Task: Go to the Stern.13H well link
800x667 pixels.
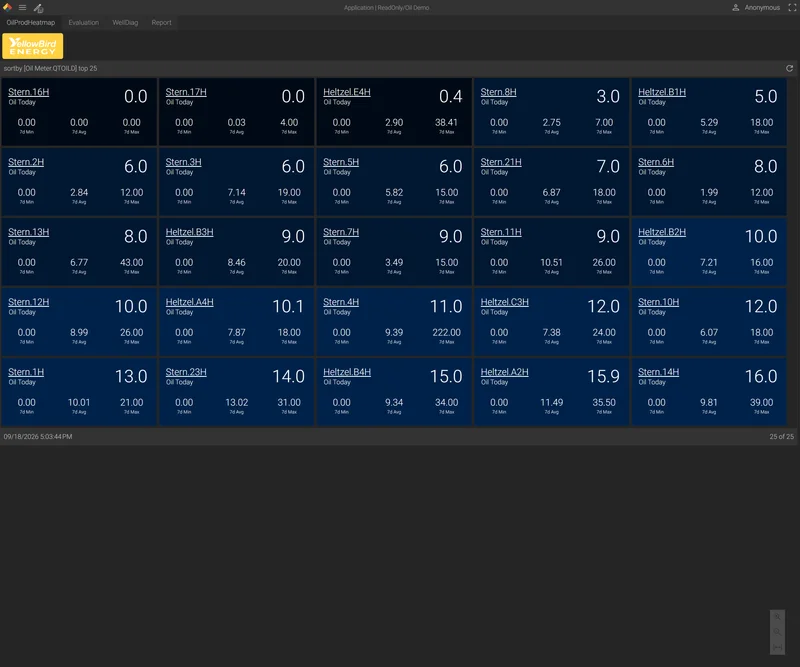Action: [29, 232]
